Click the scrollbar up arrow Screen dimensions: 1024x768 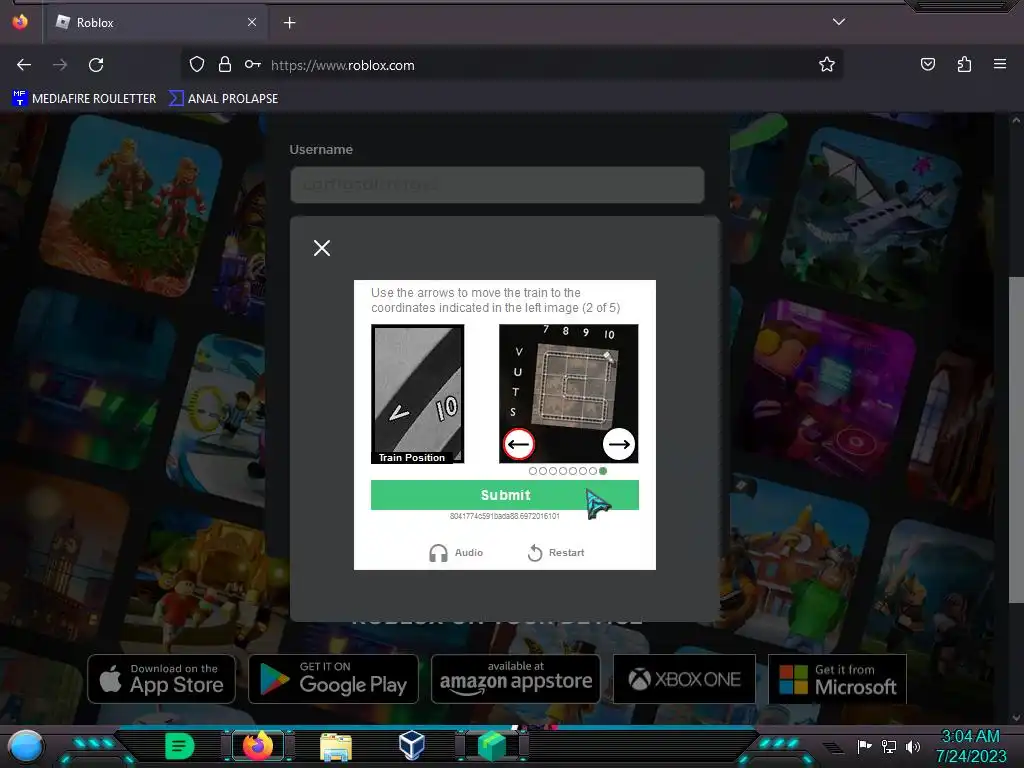tap(1016, 120)
